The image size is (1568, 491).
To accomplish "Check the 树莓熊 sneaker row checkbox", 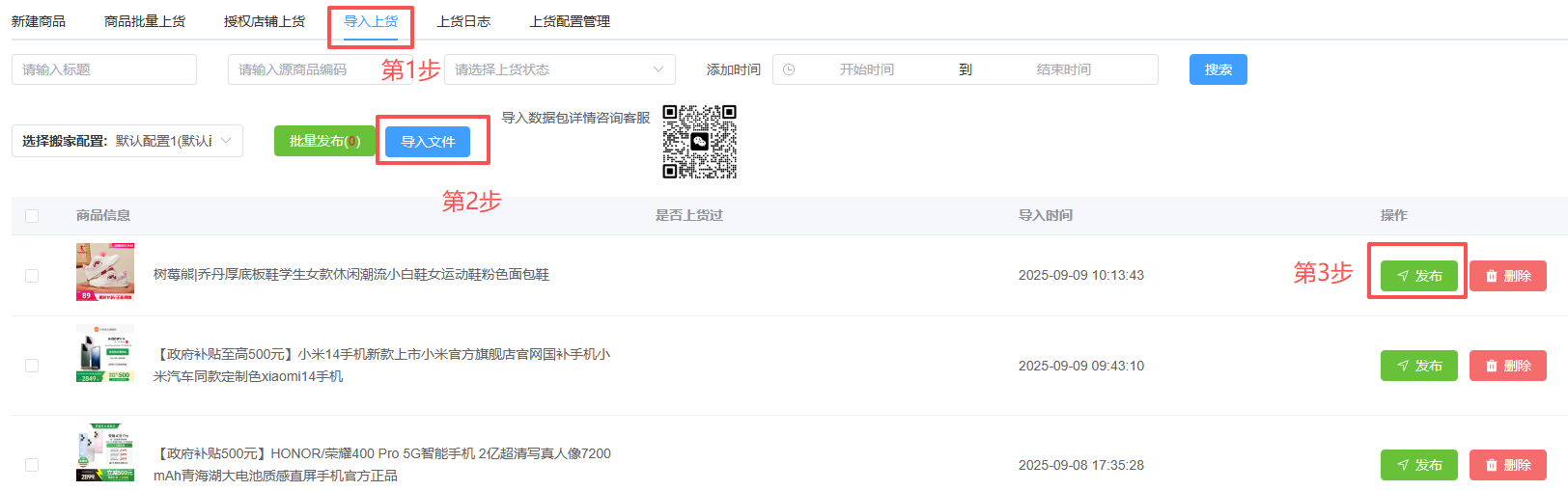I will 32,276.
